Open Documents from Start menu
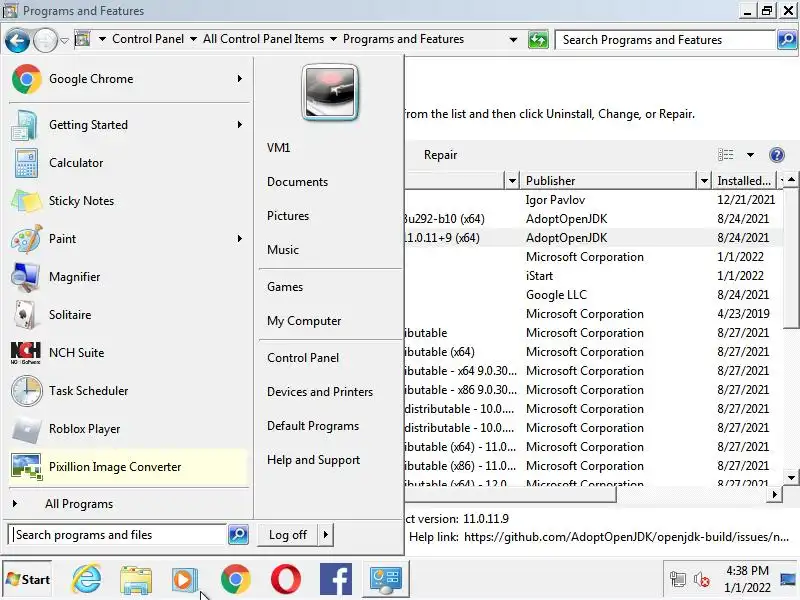The image size is (800, 600). click(297, 182)
